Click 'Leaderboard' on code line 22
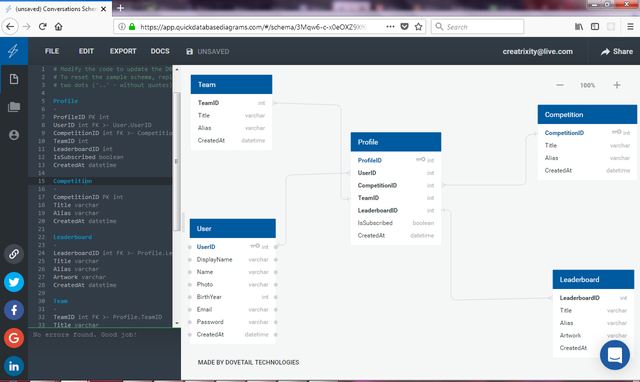The width and height of the screenshot is (640, 382). [x=73, y=237]
